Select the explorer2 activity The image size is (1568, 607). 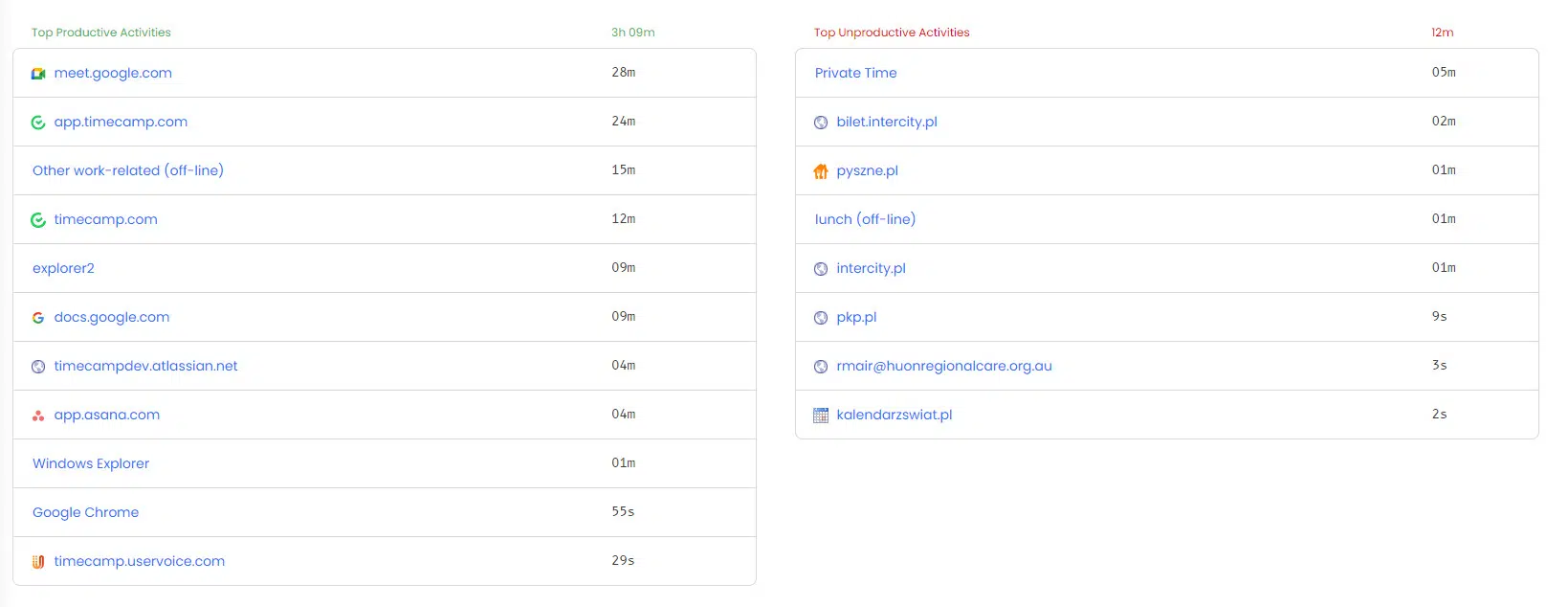click(63, 268)
